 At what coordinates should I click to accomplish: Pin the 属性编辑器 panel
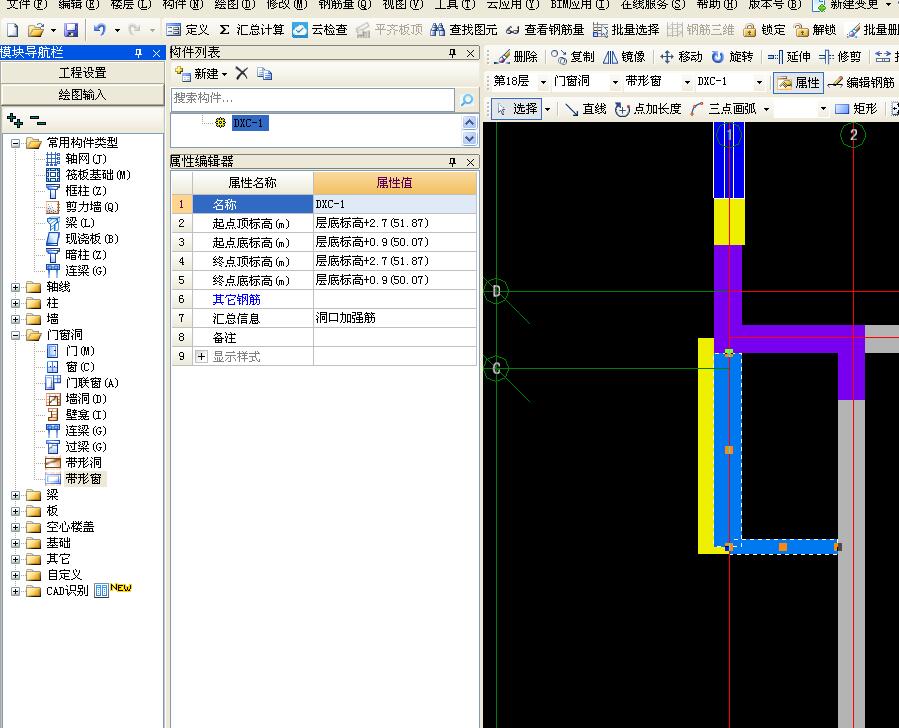click(452, 162)
